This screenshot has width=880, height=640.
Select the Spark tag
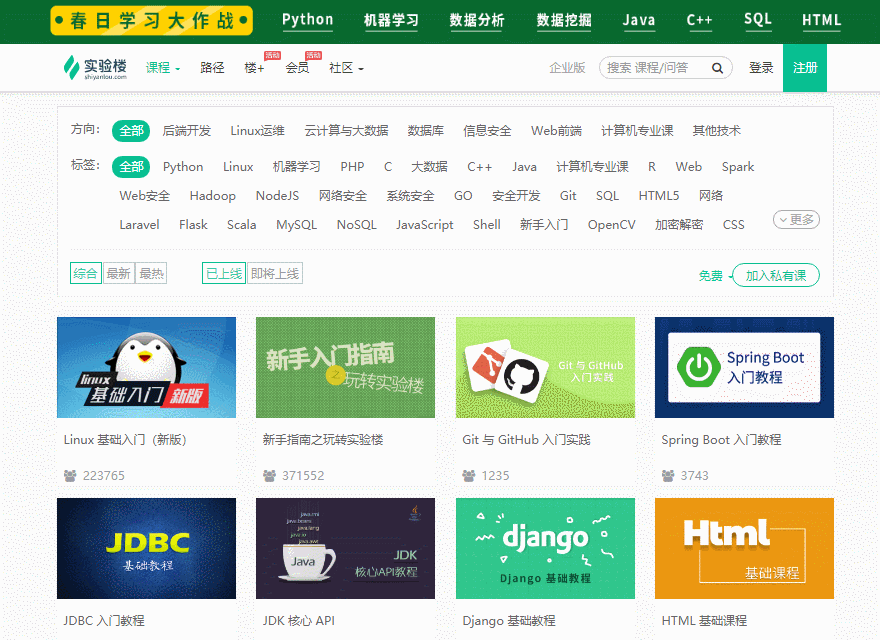[x=737, y=167]
